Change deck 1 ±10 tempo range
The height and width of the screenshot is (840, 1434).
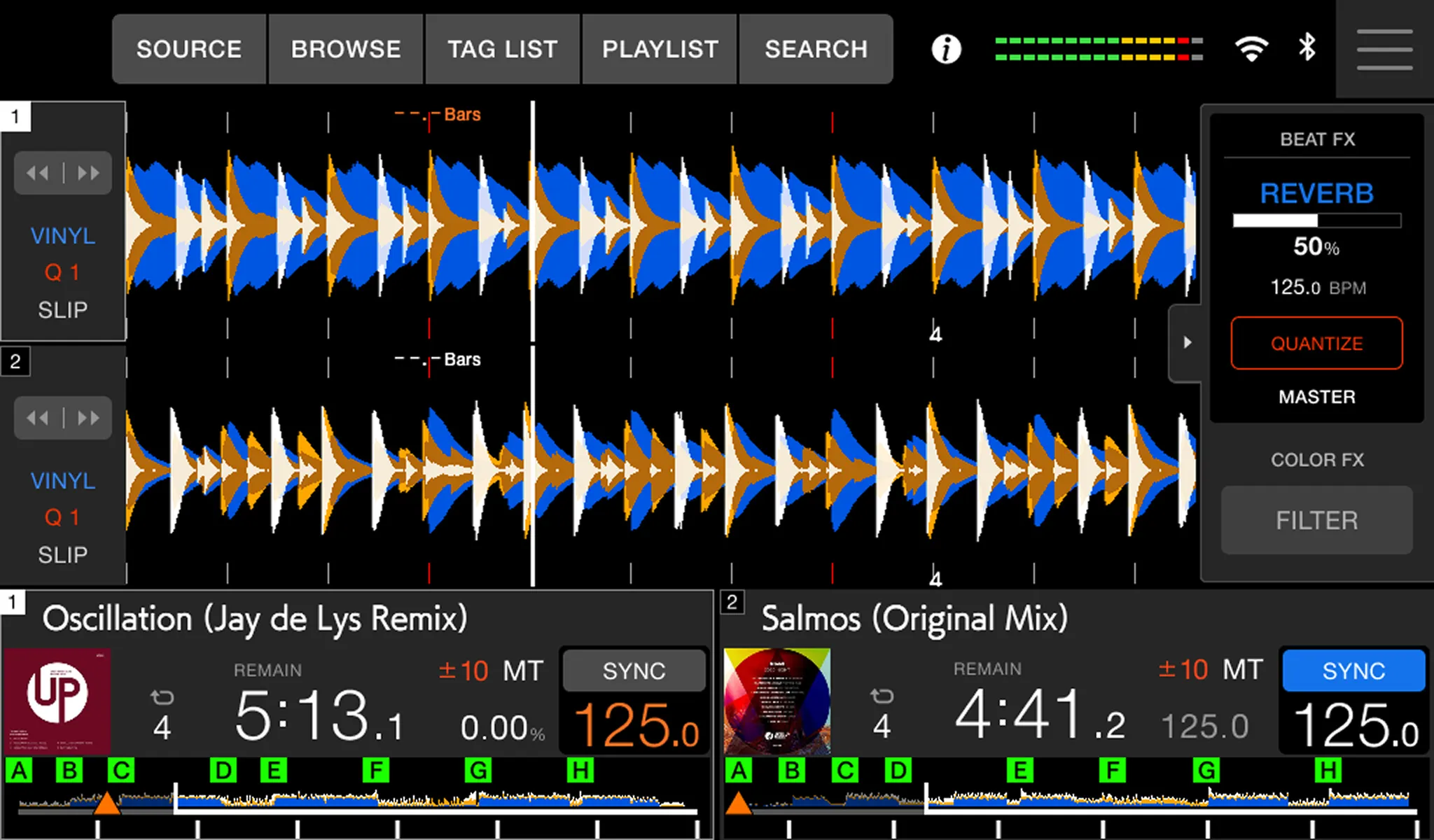pyautogui.click(x=464, y=671)
